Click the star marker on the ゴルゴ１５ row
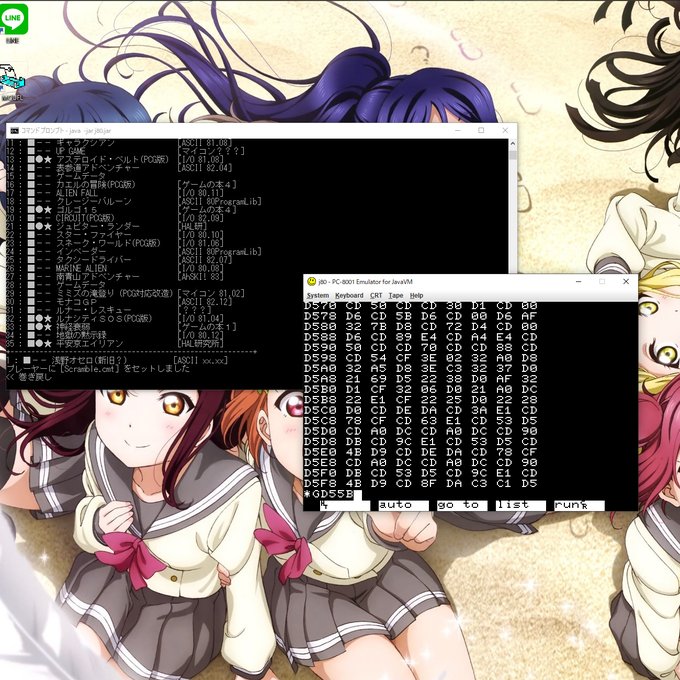 coord(48,210)
